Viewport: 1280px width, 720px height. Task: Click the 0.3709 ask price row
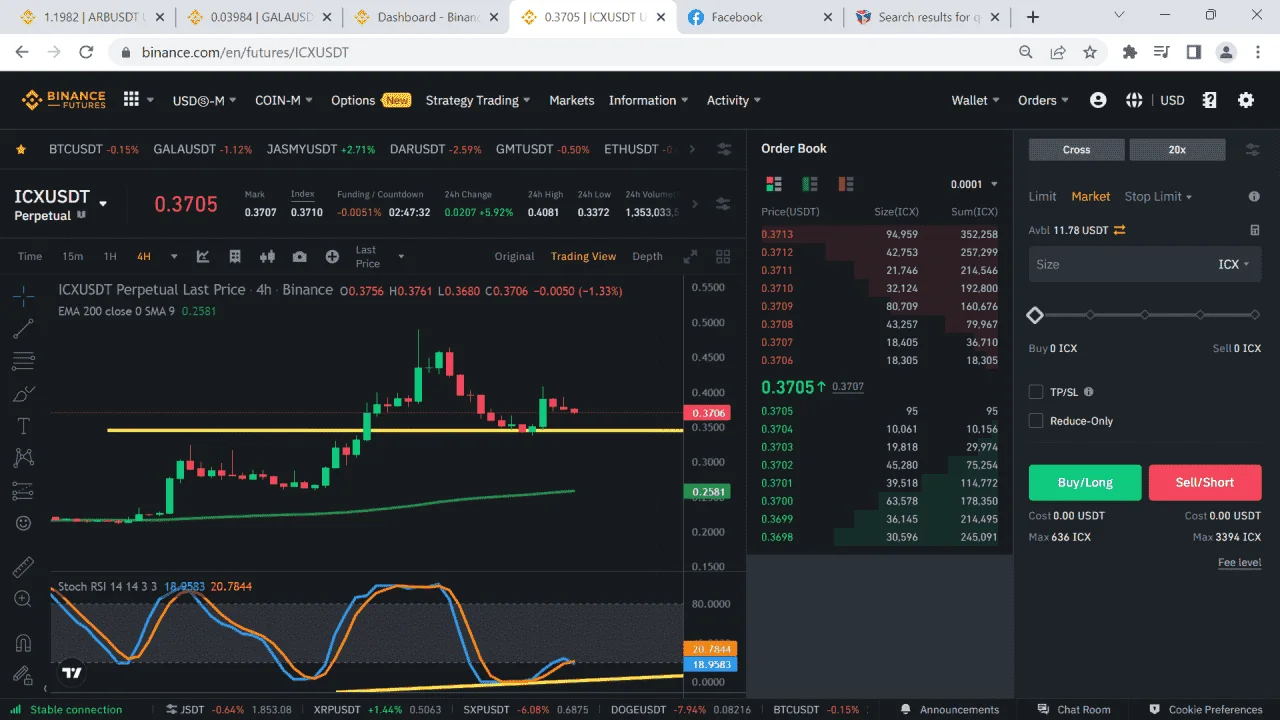point(879,306)
